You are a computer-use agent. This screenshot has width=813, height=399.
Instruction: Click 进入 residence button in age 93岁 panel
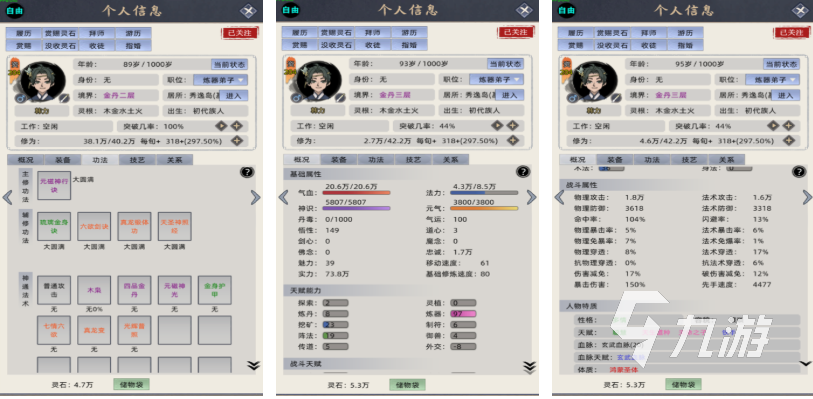point(510,95)
